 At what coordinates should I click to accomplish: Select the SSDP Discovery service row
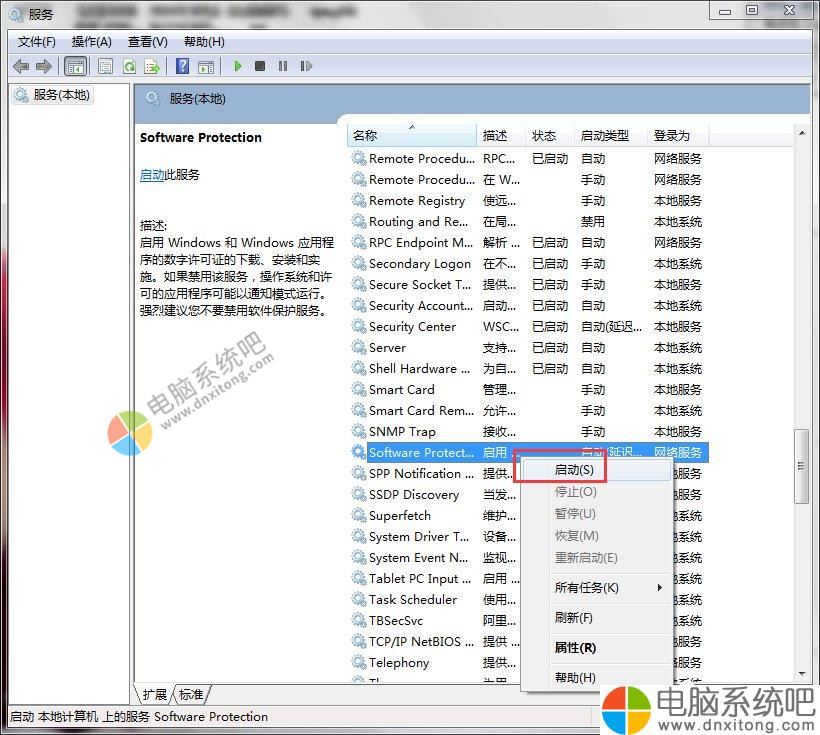(435, 495)
